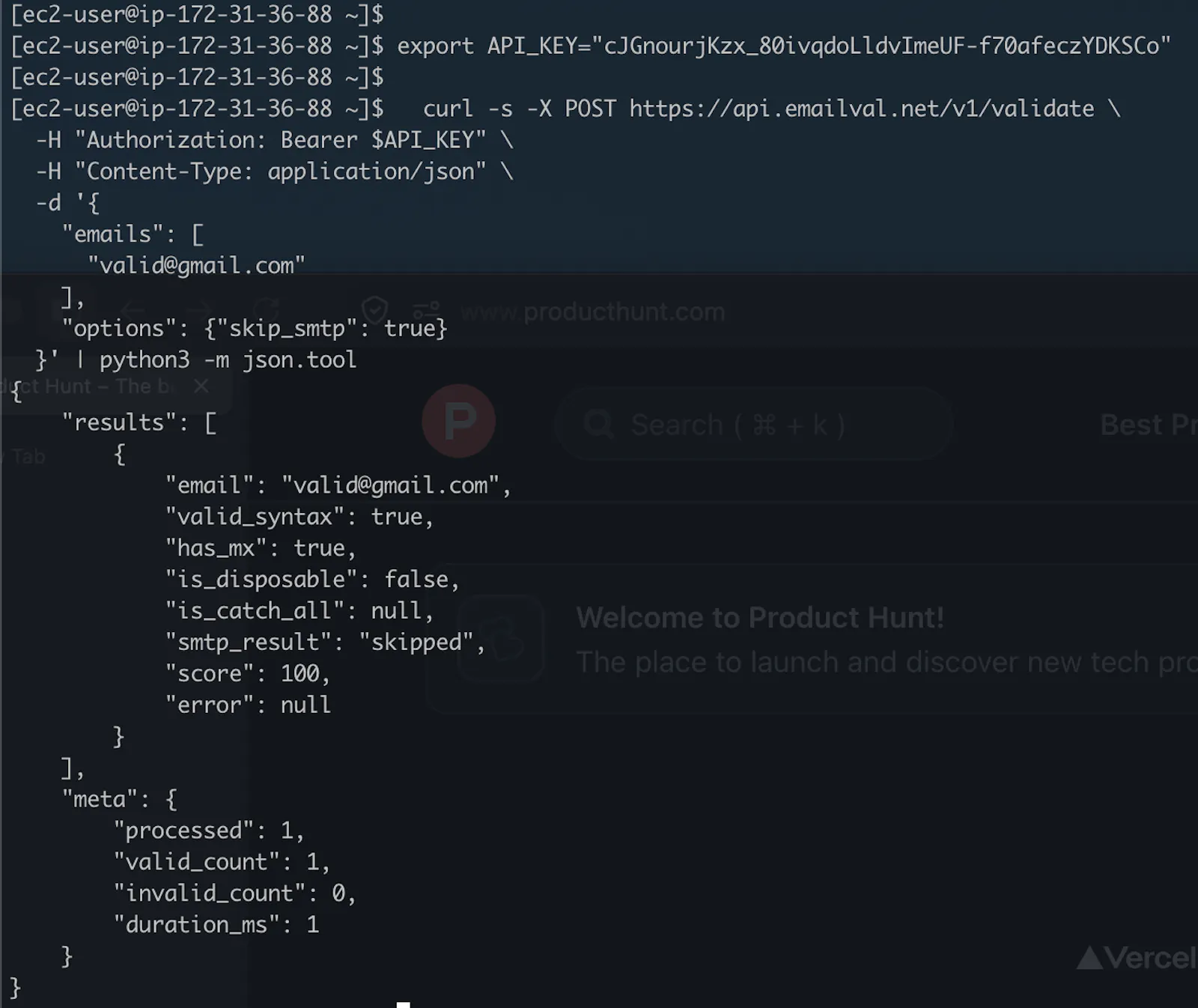Screen dimensions: 1198x1008
Task: Click the "duration_ms": 1 line
Action: [x=216, y=926]
